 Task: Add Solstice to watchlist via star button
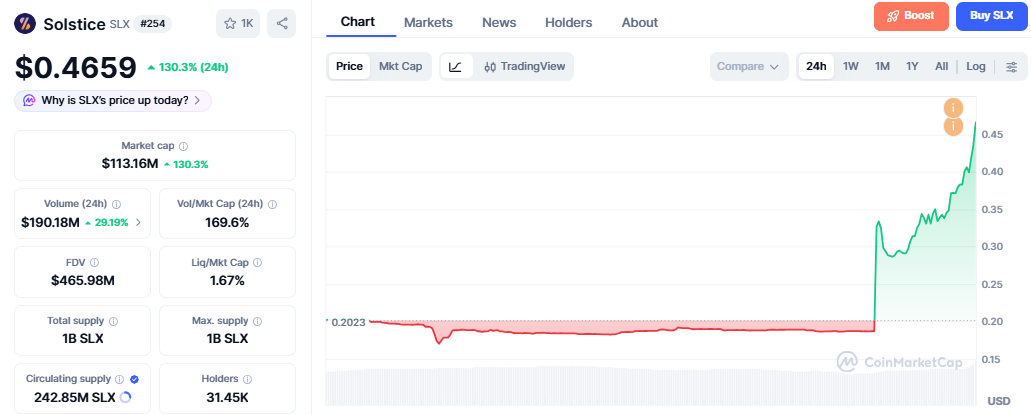click(x=238, y=24)
